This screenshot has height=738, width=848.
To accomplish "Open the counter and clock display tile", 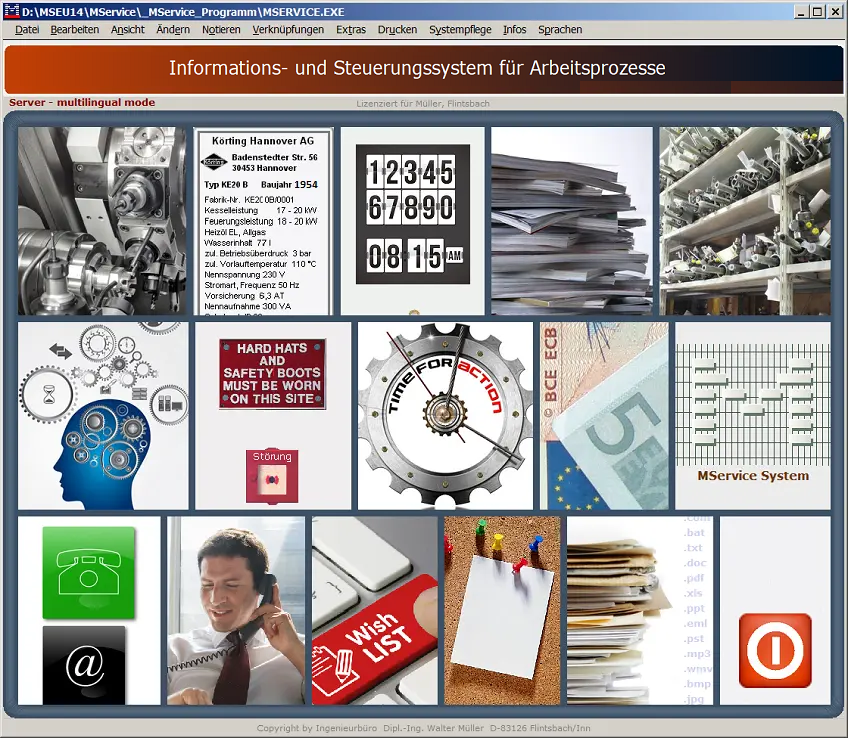I will tap(412, 220).
